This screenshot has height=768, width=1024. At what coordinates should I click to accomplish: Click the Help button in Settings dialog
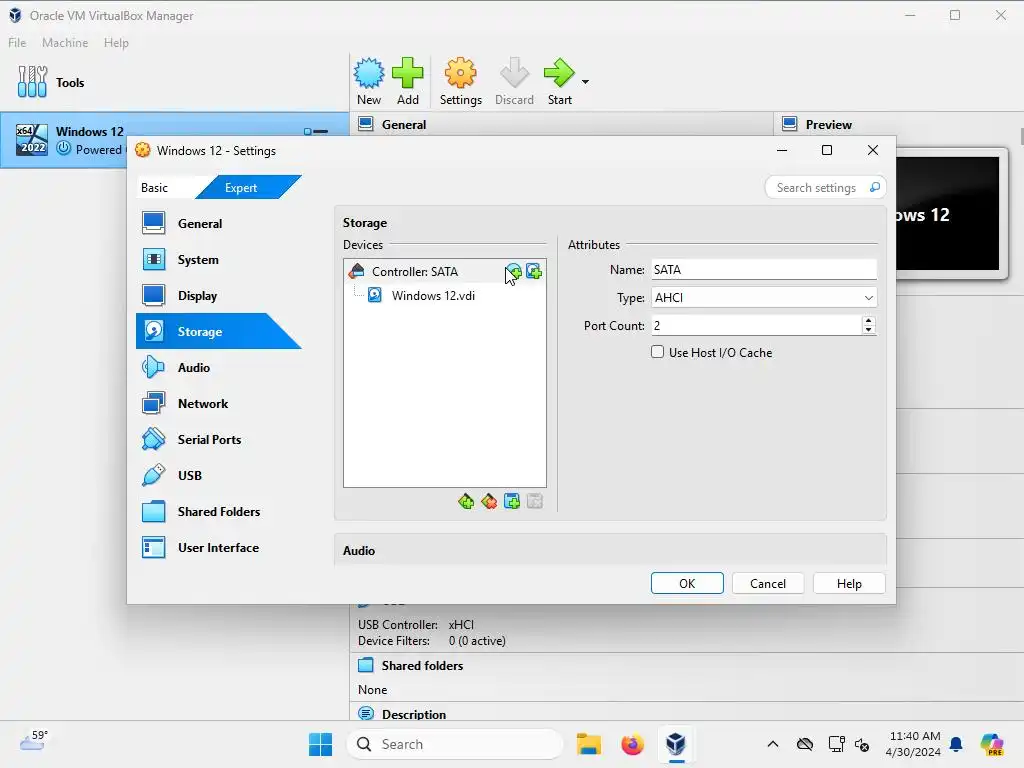click(x=849, y=583)
